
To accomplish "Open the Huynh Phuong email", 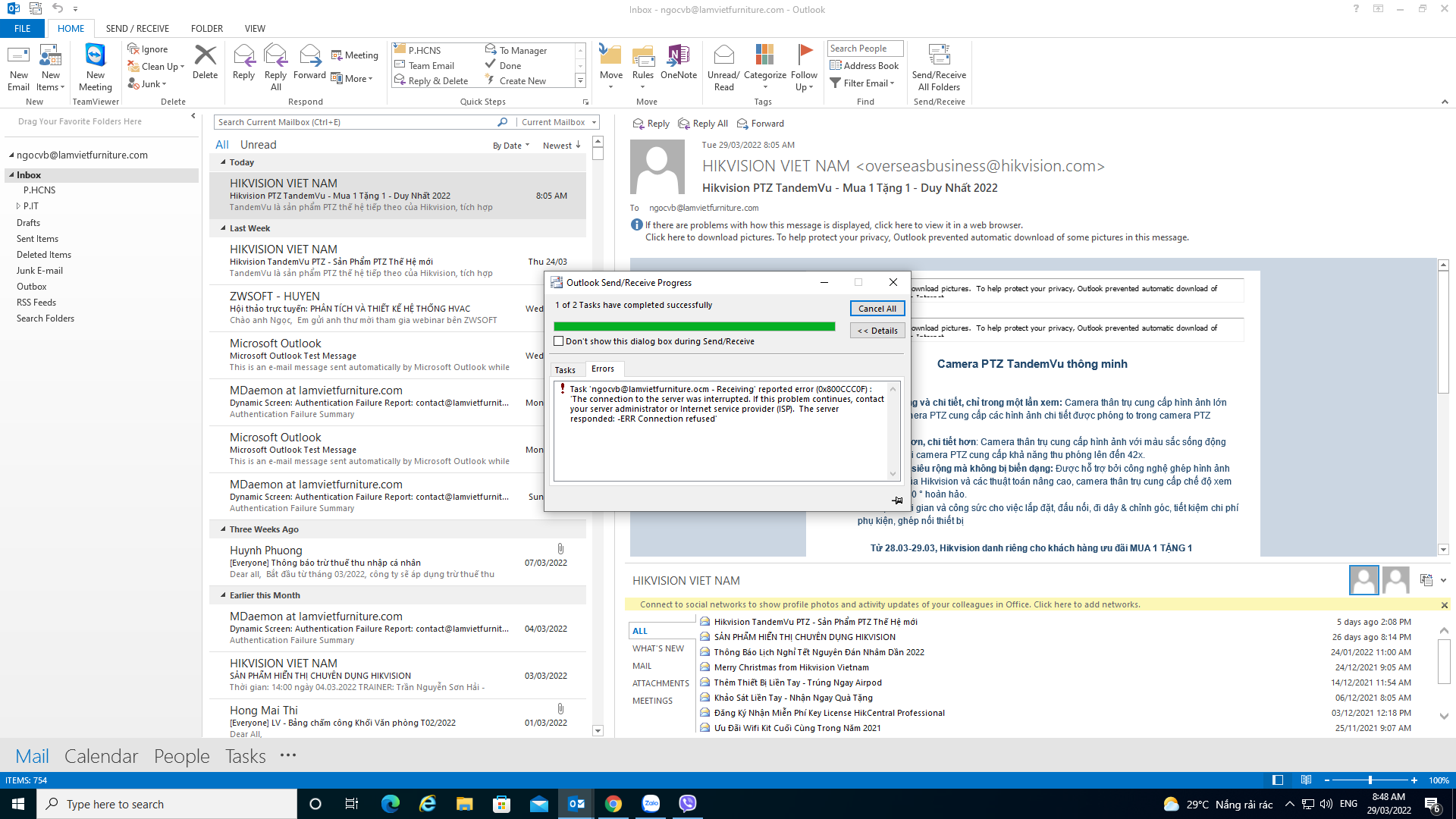I will point(397,562).
